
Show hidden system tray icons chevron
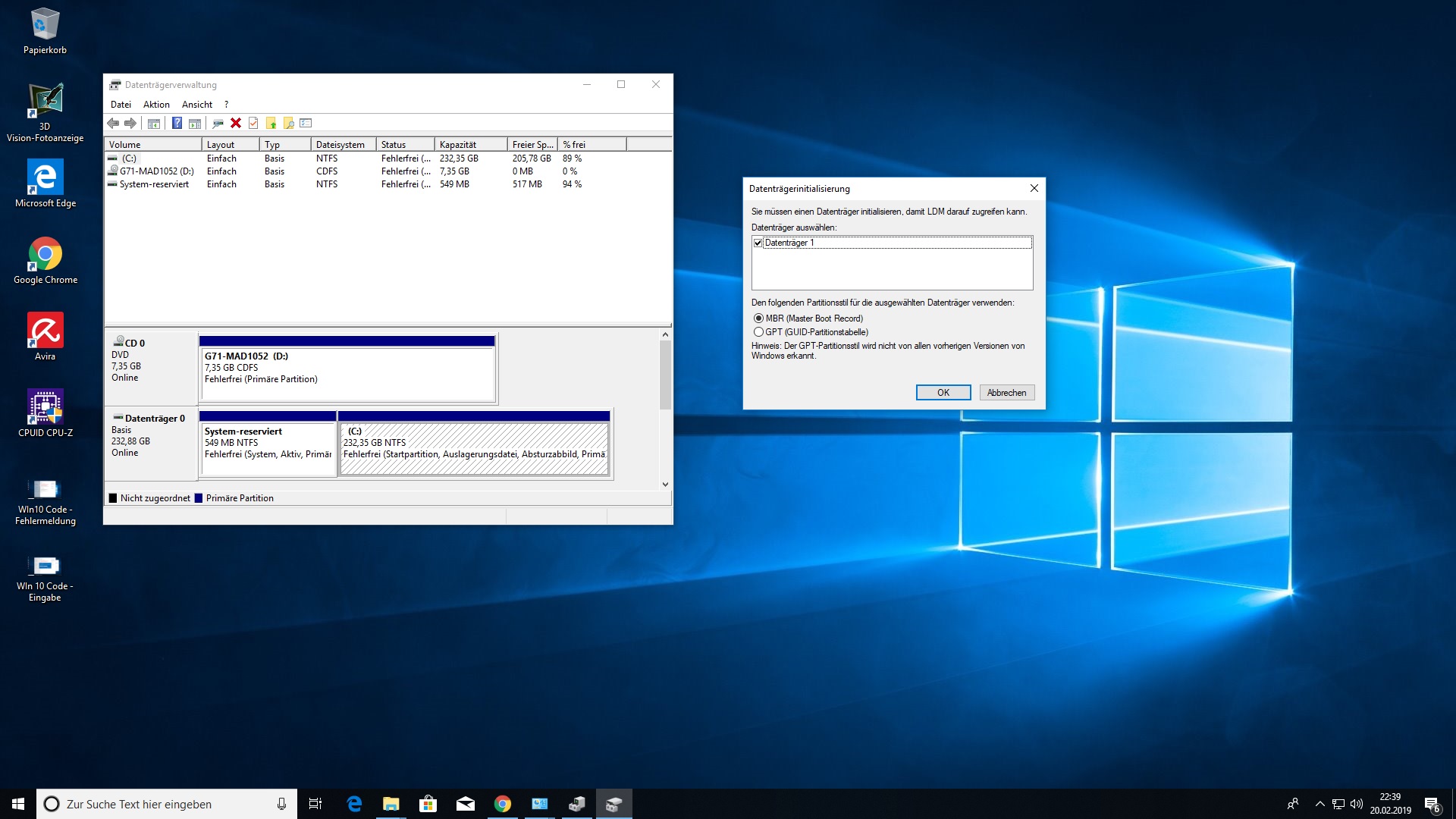pyautogui.click(x=1319, y=804)
